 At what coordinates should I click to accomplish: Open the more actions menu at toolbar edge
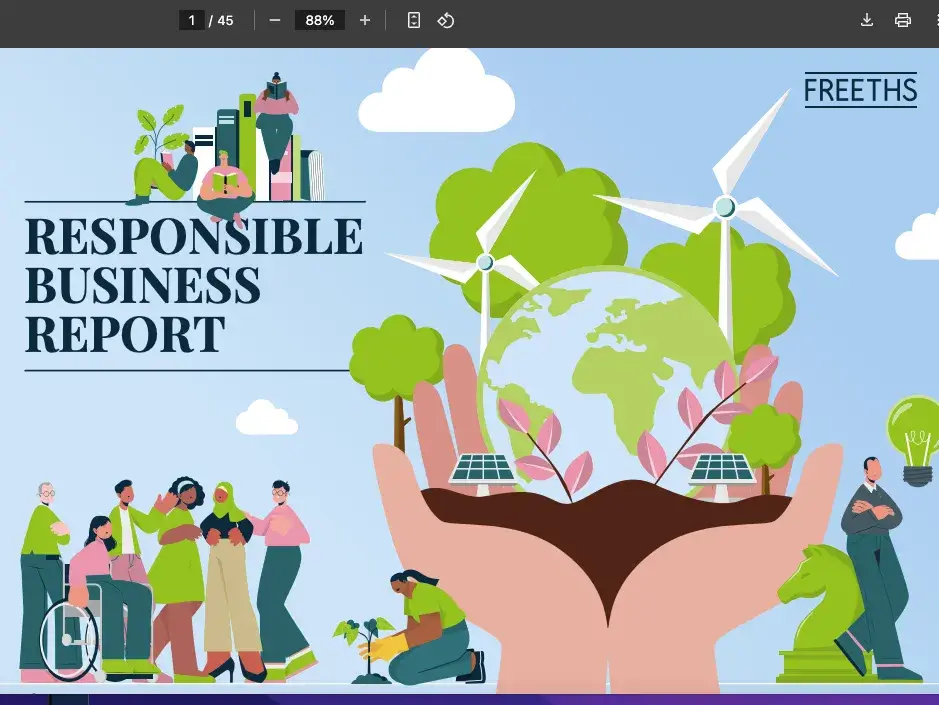click(x=934, y=20)
